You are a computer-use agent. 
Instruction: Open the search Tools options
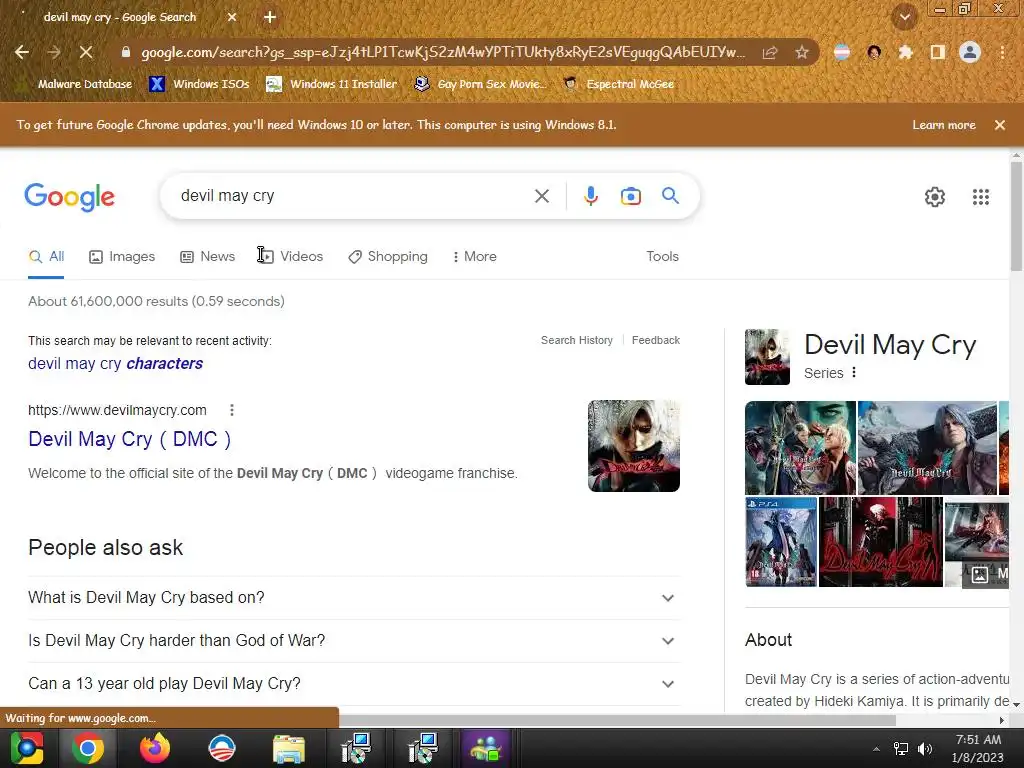click(662, 257)
